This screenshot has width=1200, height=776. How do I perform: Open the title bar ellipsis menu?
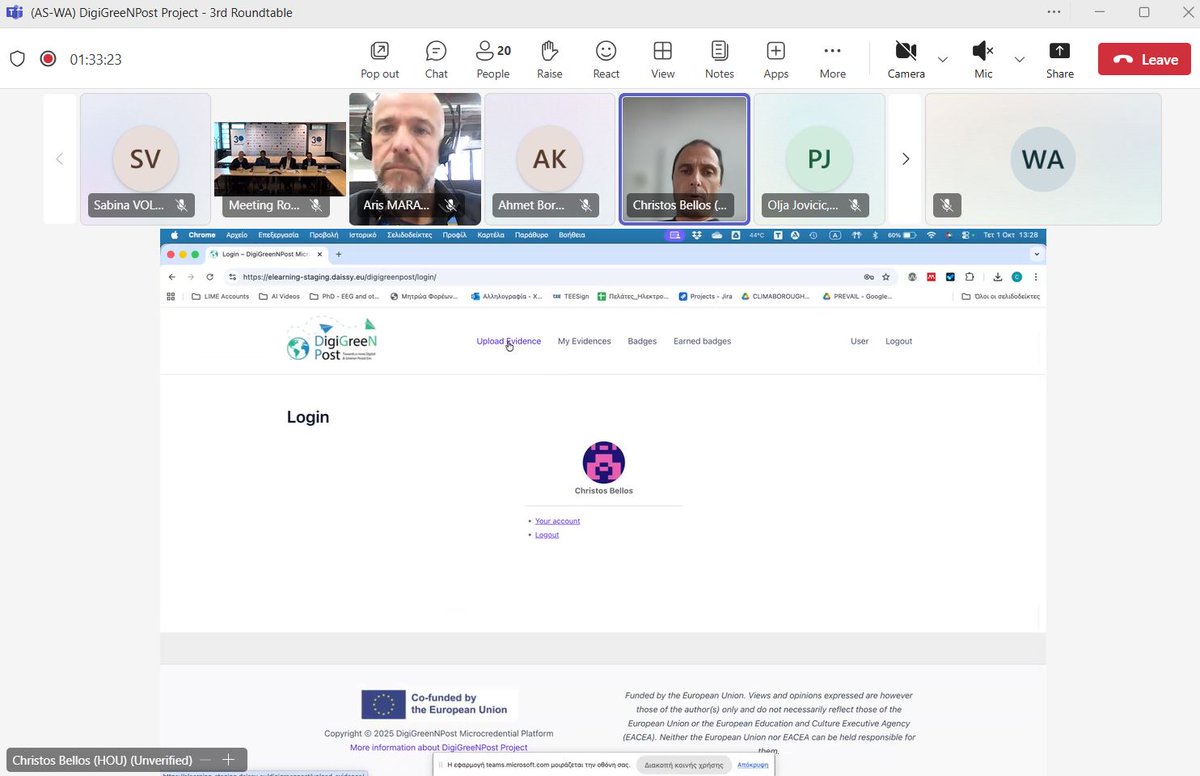pyautogui.click(x=1054, y=12)
